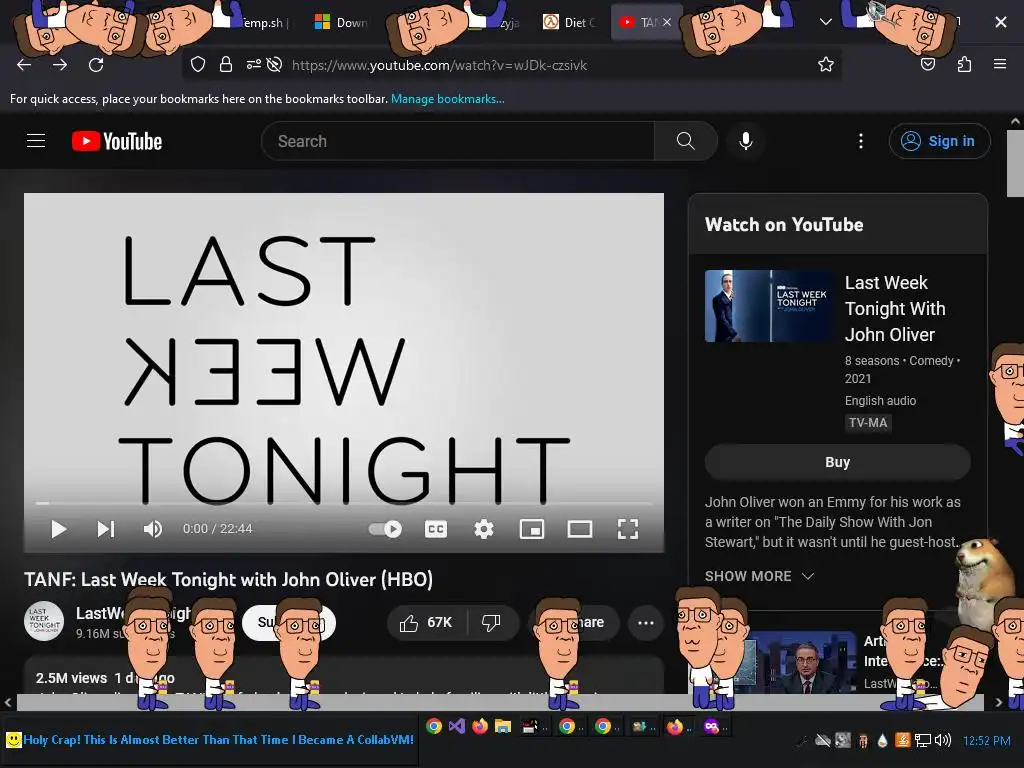1024x768 pixels.
Task: Open the list all tabs dropdown
Action: (825, 22)
